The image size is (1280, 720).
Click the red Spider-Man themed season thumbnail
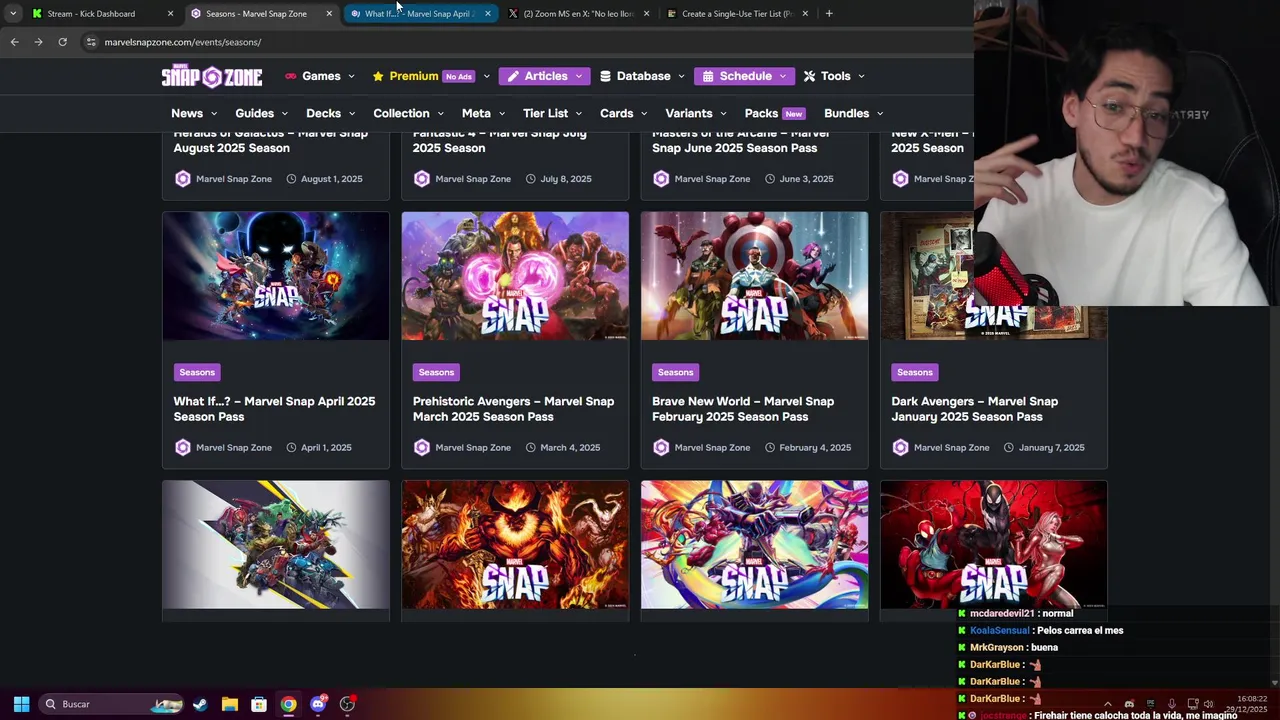[x=993, y=545]
